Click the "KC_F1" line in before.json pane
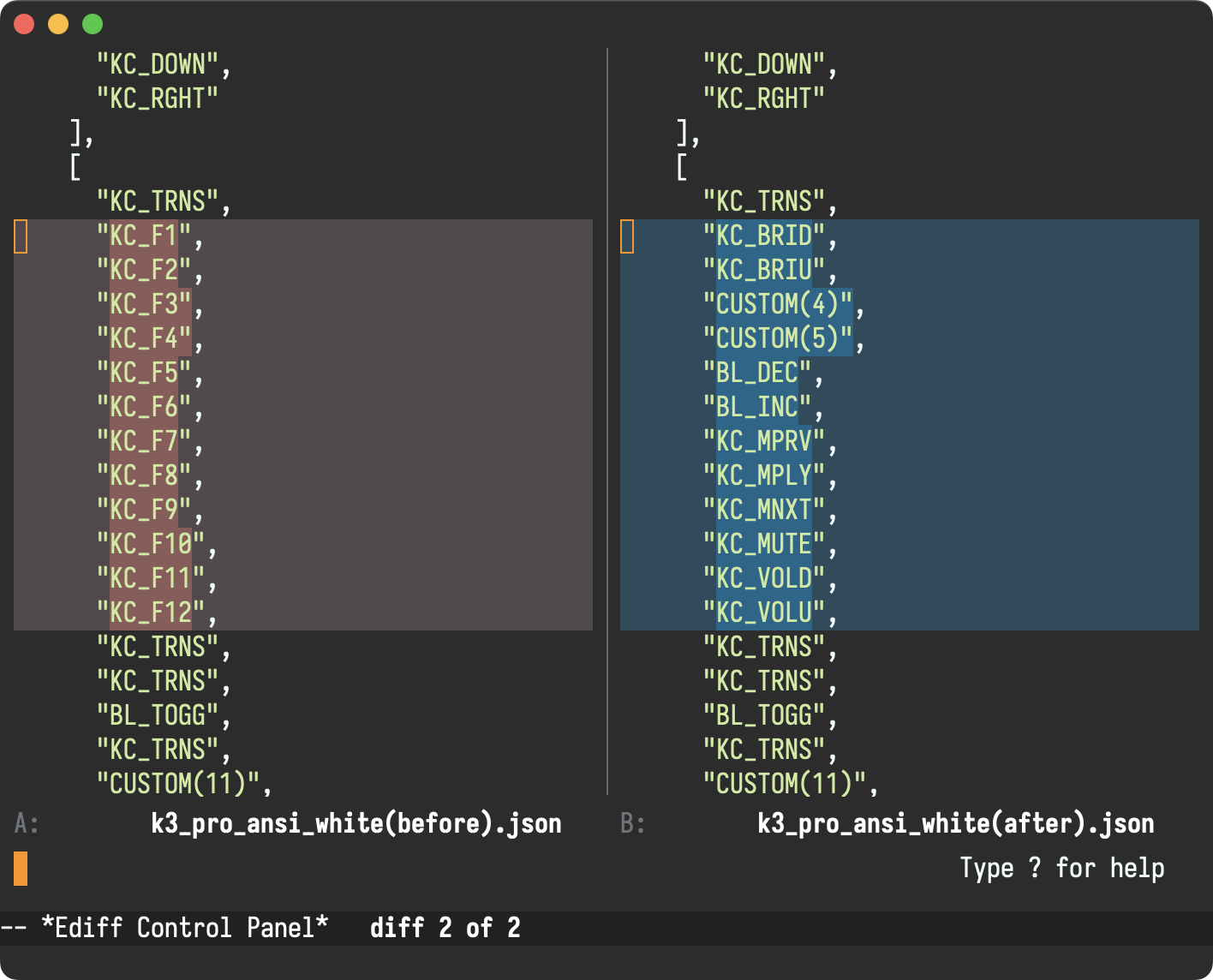The width and height of the screenshot is (1213, 980). pos(150,236)
